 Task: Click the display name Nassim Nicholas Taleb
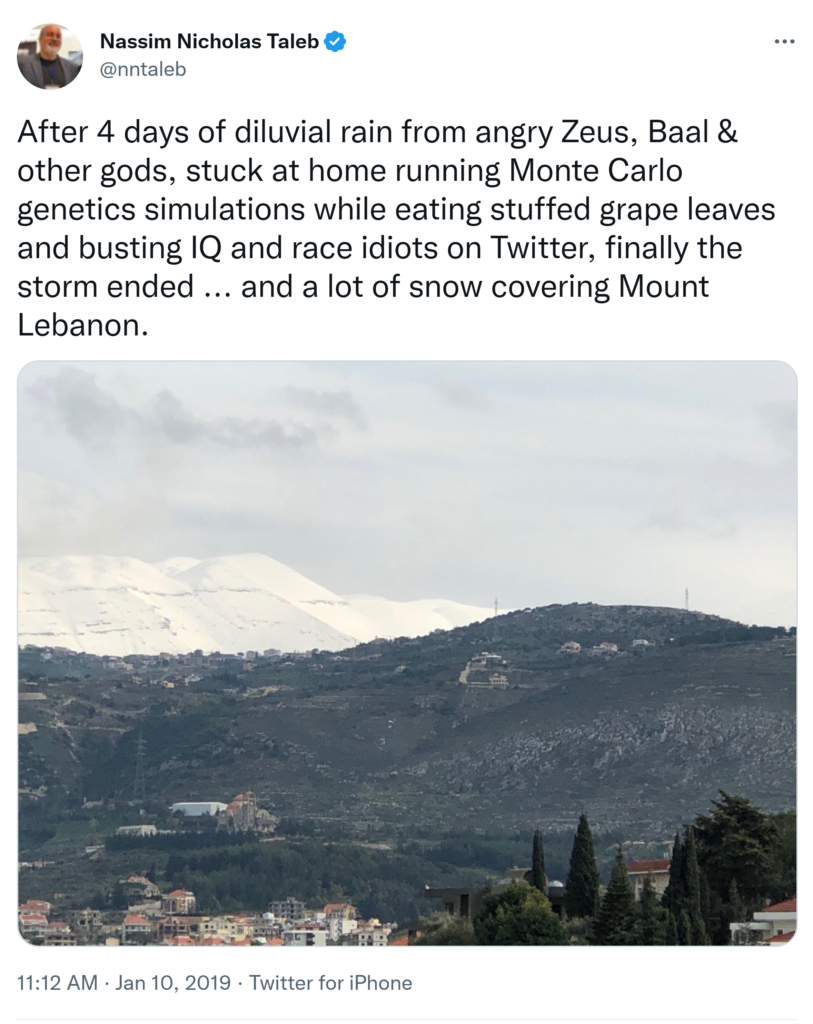(x=208, y=42)
